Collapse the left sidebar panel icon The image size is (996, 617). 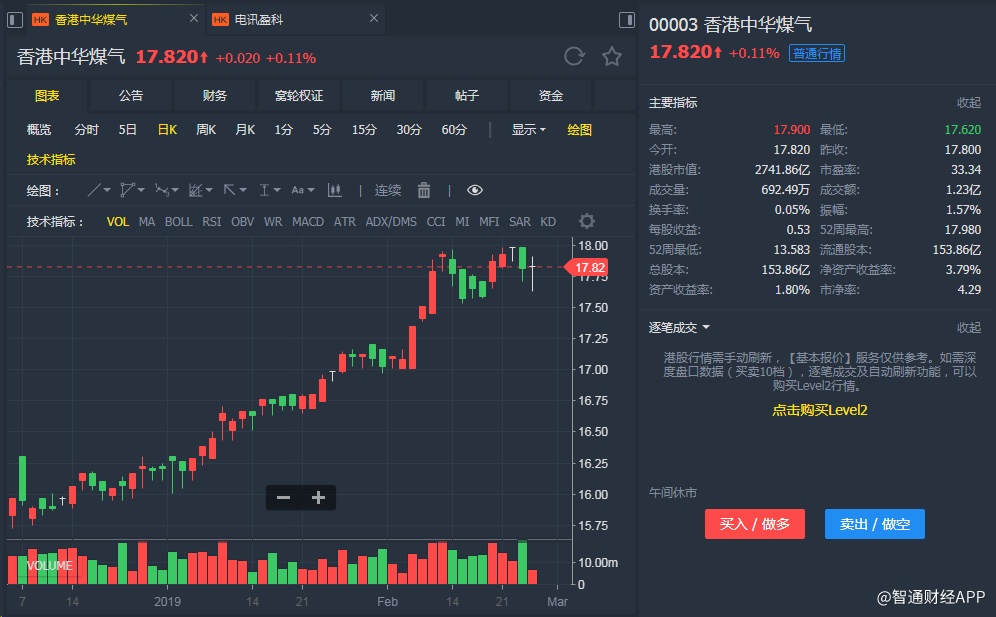15,19
